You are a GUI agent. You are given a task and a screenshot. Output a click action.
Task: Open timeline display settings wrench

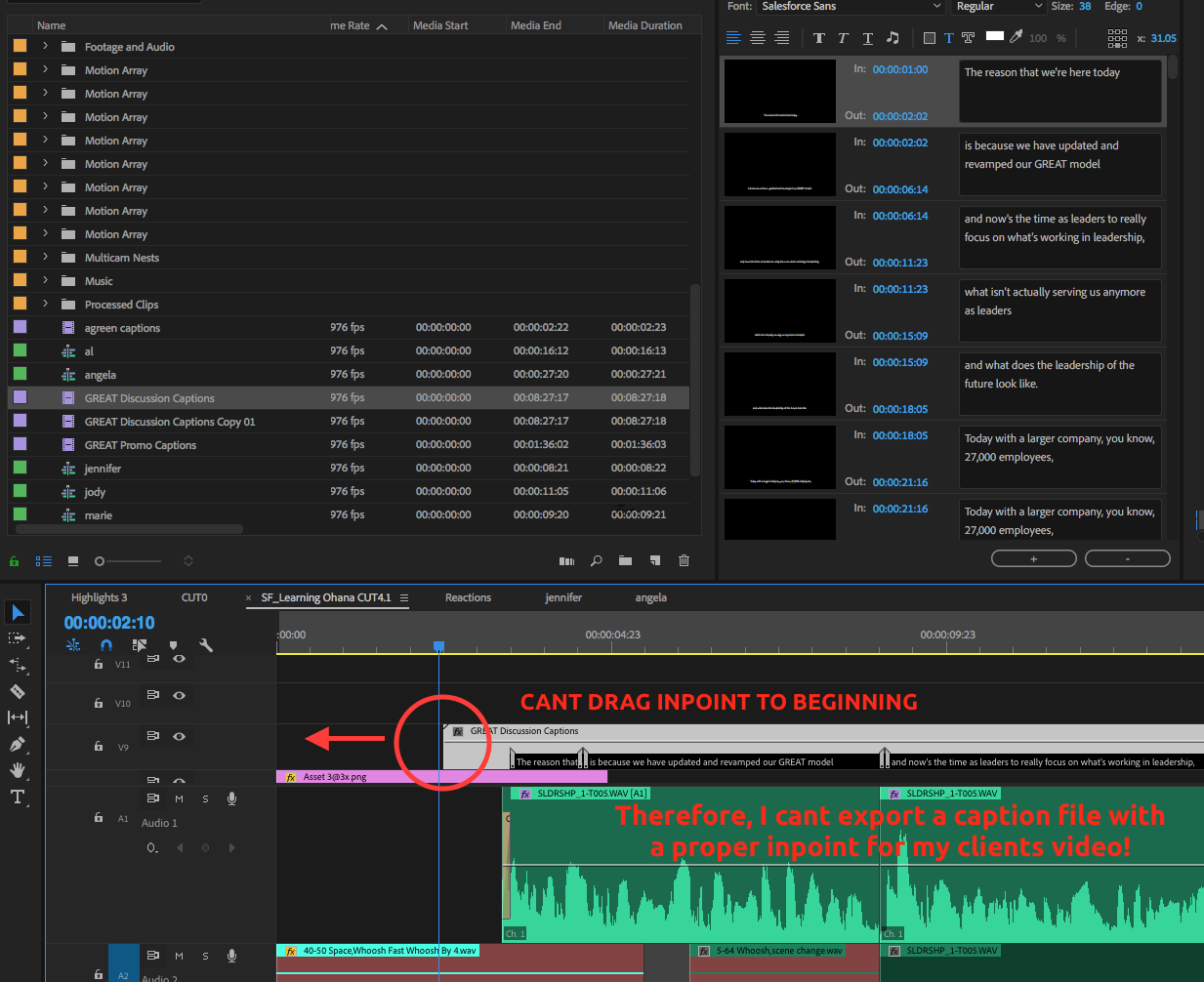pyautogui.click(x=206, y=645)
